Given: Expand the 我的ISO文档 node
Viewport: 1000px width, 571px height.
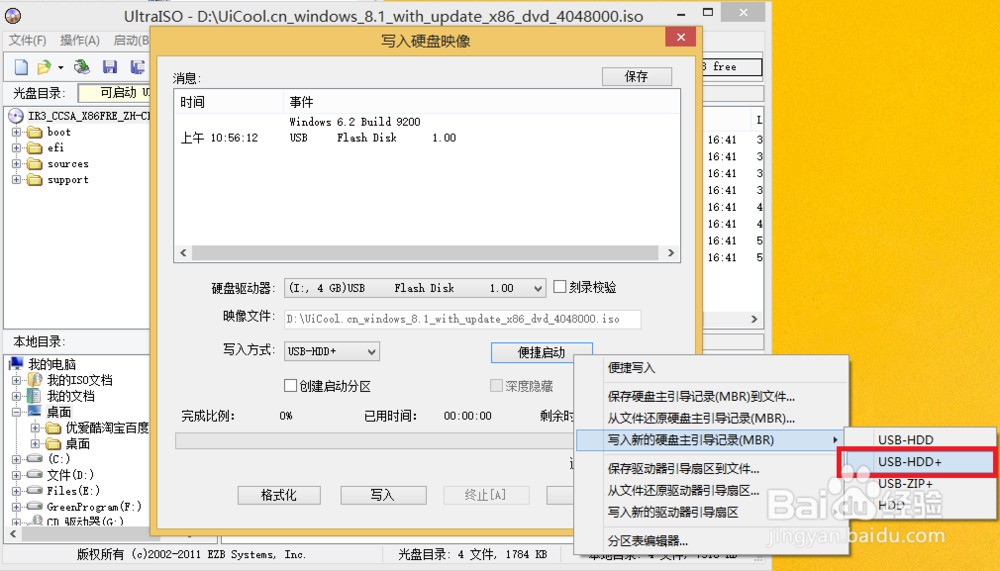Looking at the screenshot, I should click(16, 380).
